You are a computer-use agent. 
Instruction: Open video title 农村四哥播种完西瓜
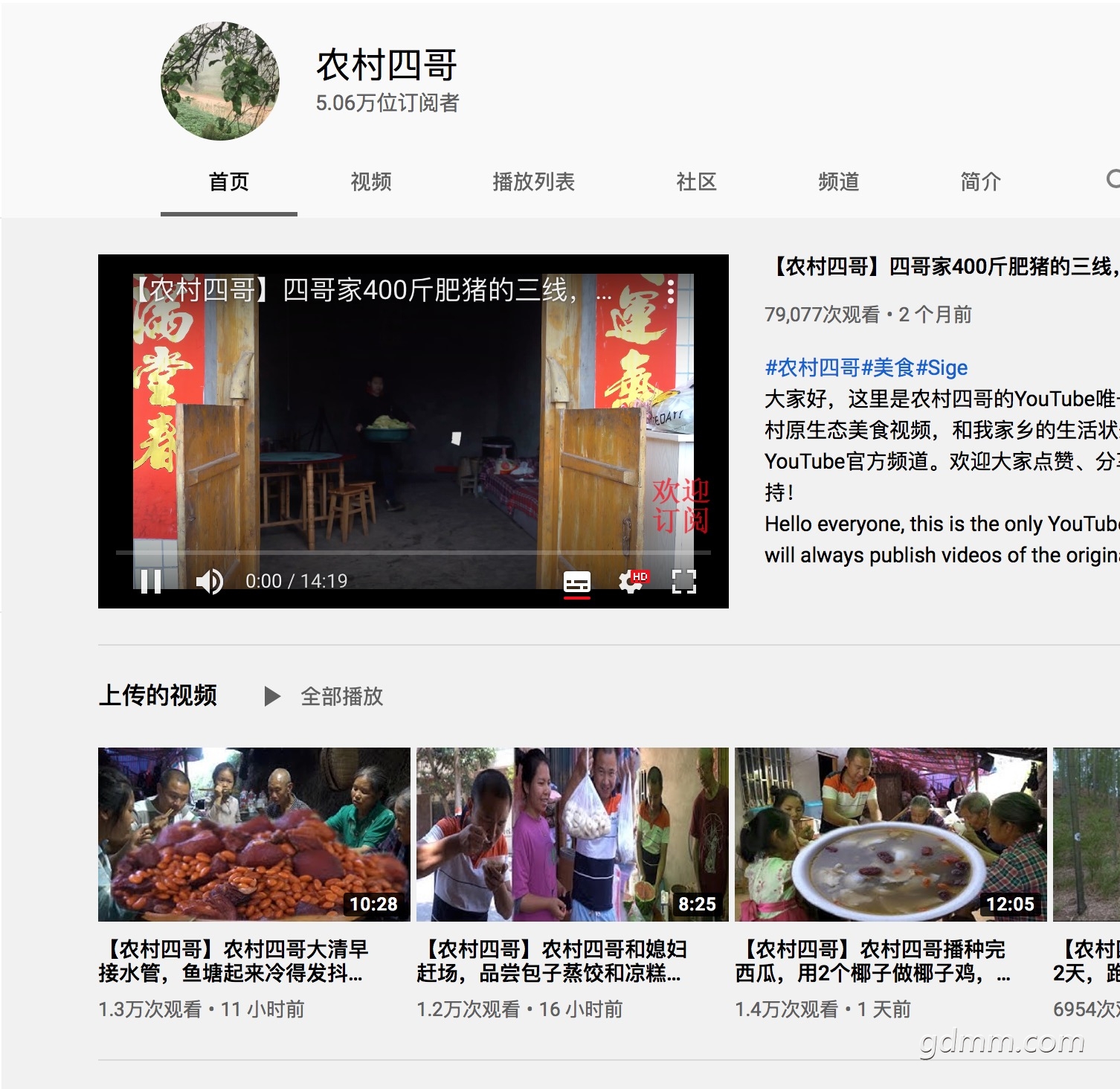click(873, 960)
